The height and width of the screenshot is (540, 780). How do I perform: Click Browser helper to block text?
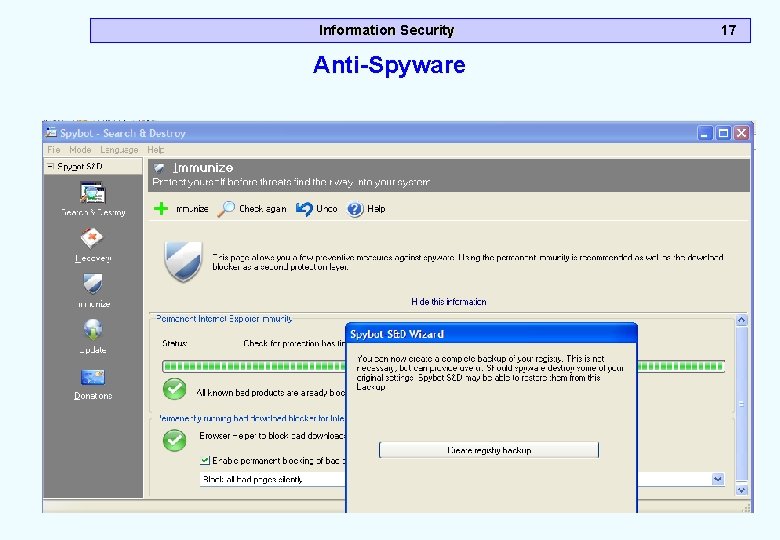[x=273, y=436]
